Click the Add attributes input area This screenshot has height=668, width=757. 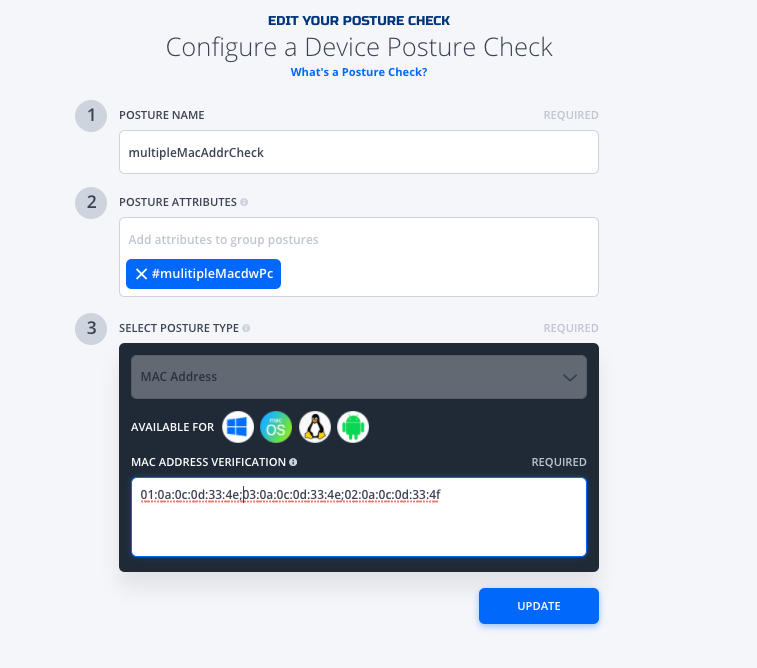pos(359,239)
